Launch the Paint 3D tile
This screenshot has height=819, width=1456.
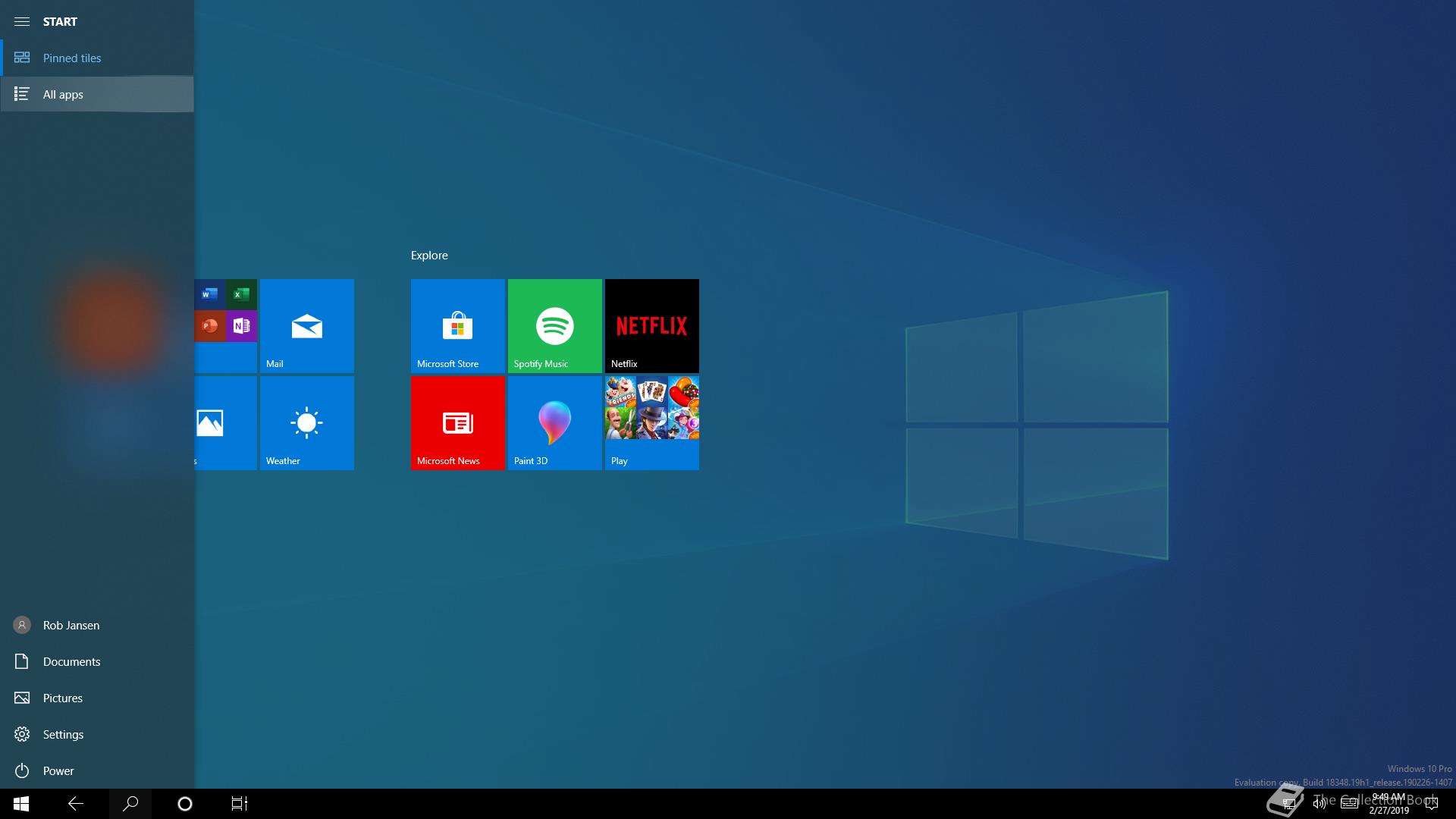pos(555,423)
